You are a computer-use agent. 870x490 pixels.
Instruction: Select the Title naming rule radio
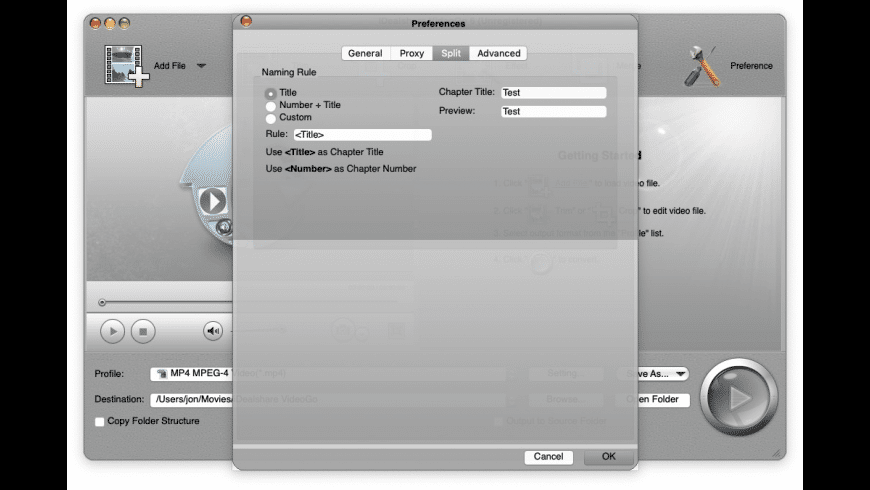[x=270, y=93]
